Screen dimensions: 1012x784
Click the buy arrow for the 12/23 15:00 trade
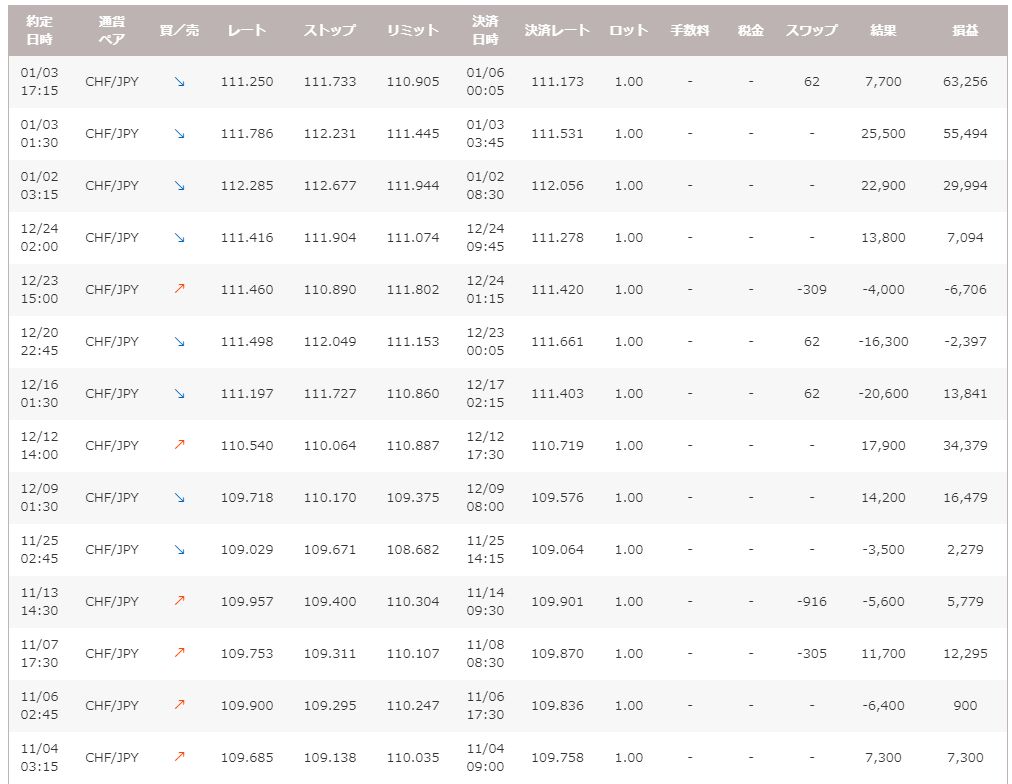pos(180,290)
